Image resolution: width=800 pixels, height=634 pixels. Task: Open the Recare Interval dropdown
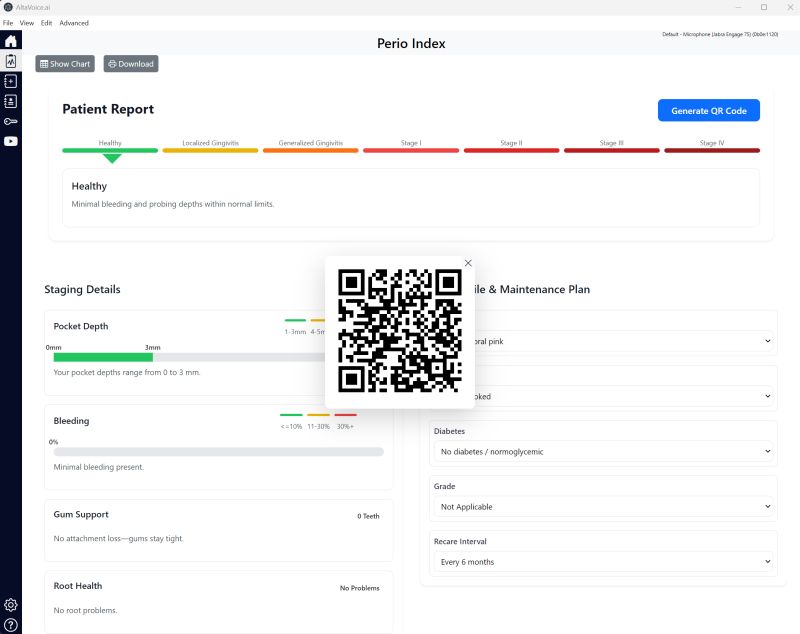coord(604,562)
